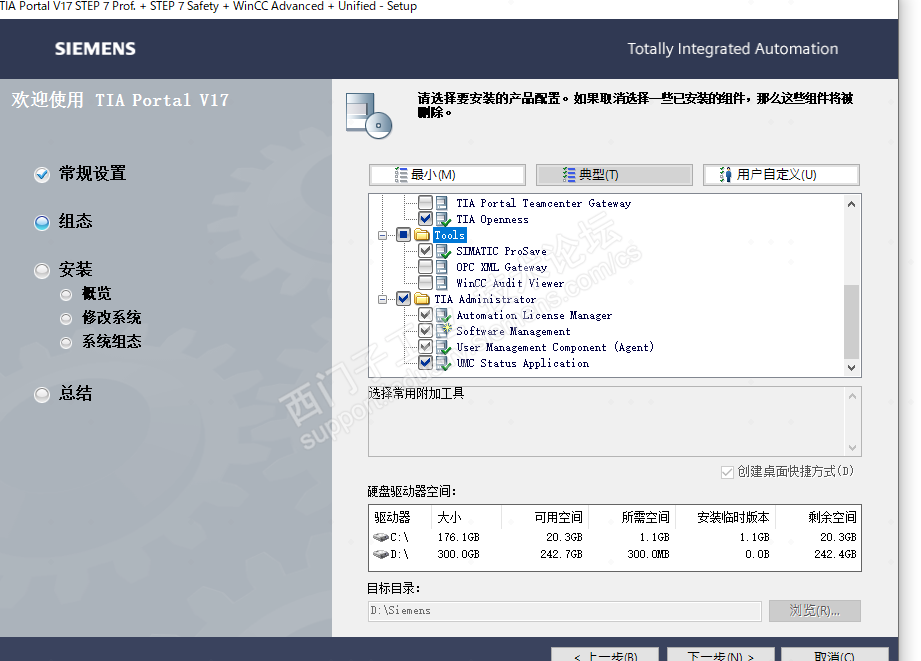Click the description box scroll-down arrow
This screenshot has width=921, height=661.
click(x=852, y=448)
